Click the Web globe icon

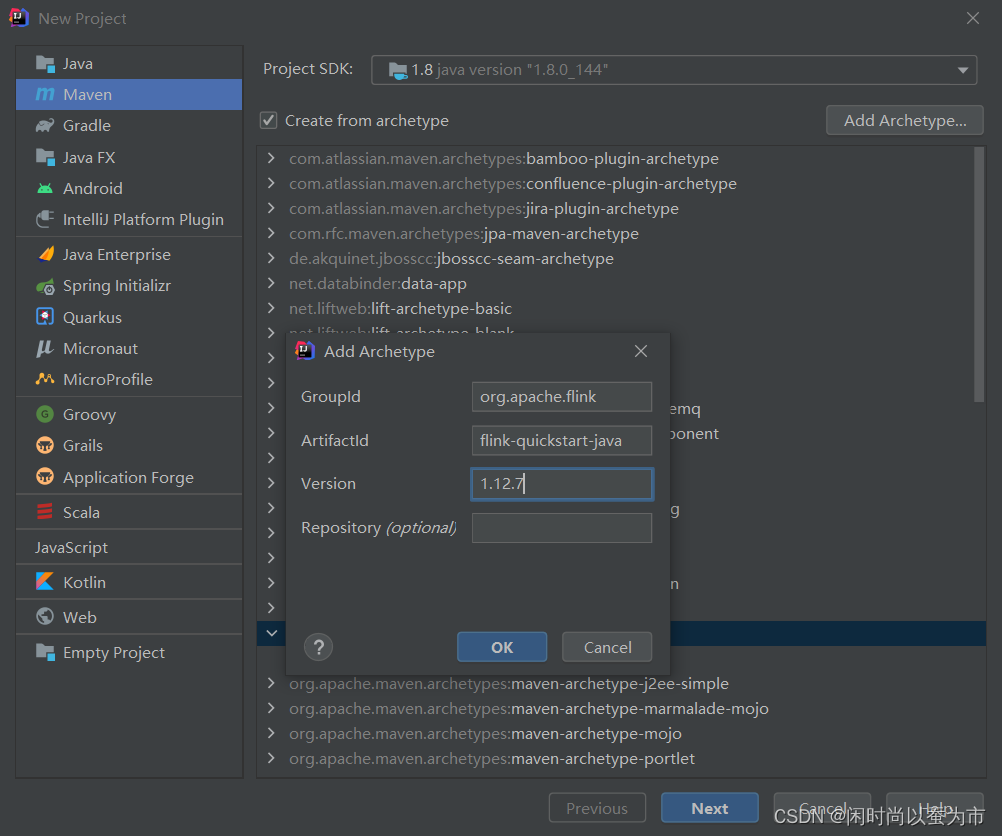45,617
